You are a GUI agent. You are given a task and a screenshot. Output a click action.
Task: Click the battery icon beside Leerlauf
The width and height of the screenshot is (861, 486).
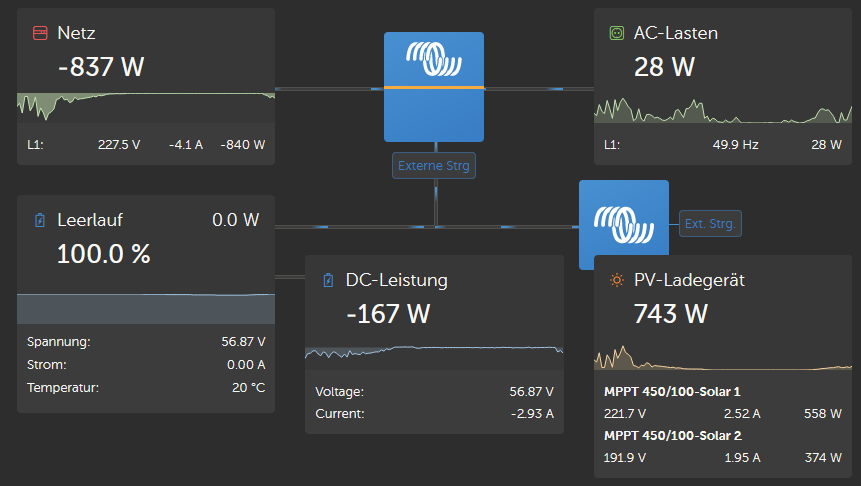(39, 220)
